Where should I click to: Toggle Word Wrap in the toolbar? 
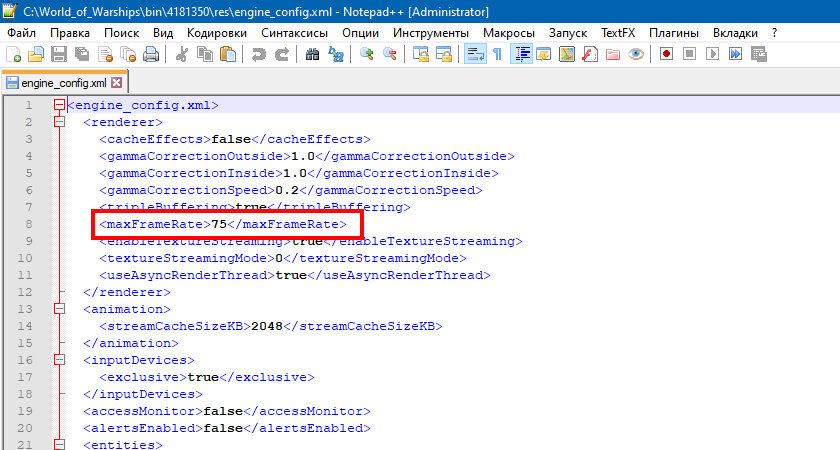coord(475,54)
